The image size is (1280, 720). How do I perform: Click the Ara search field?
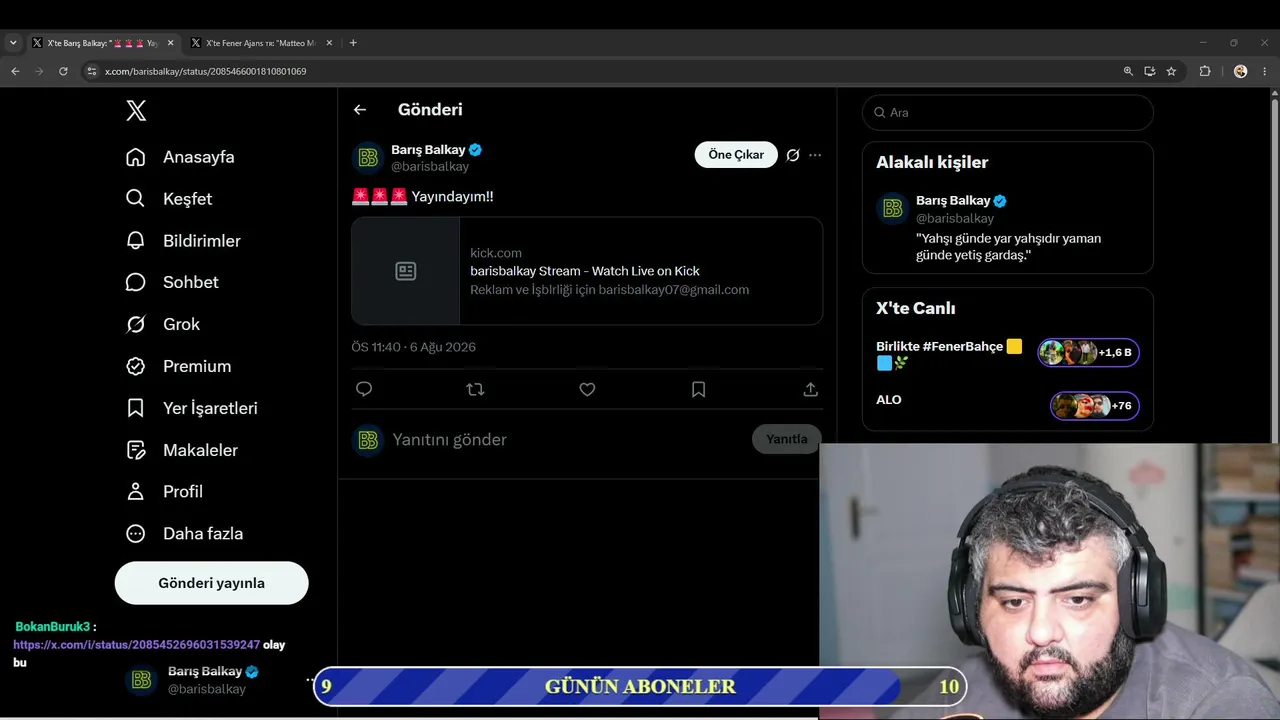point(1008,113)
